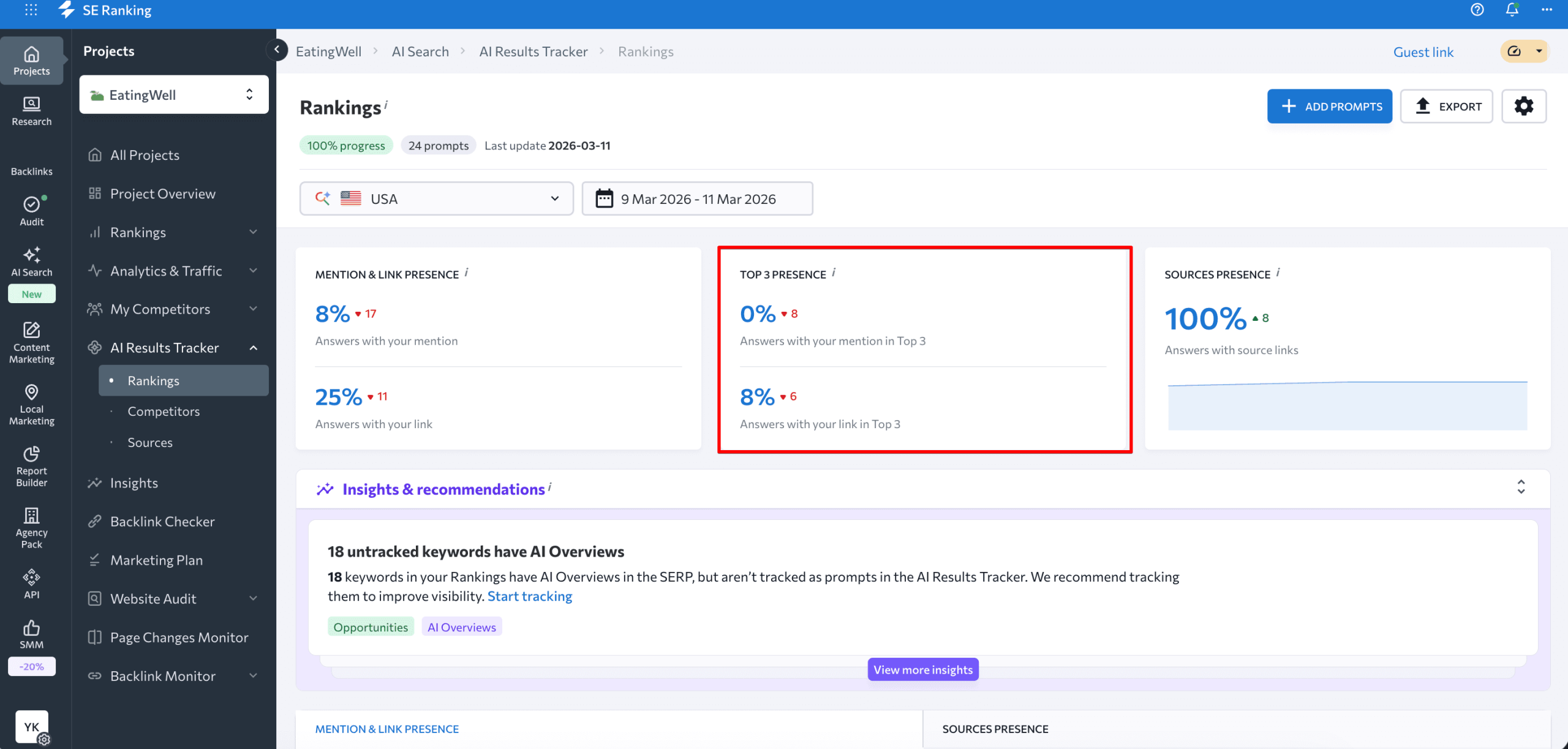Open the date range picker field
This screenshot has height=749, width=1568.
(697, 198)
